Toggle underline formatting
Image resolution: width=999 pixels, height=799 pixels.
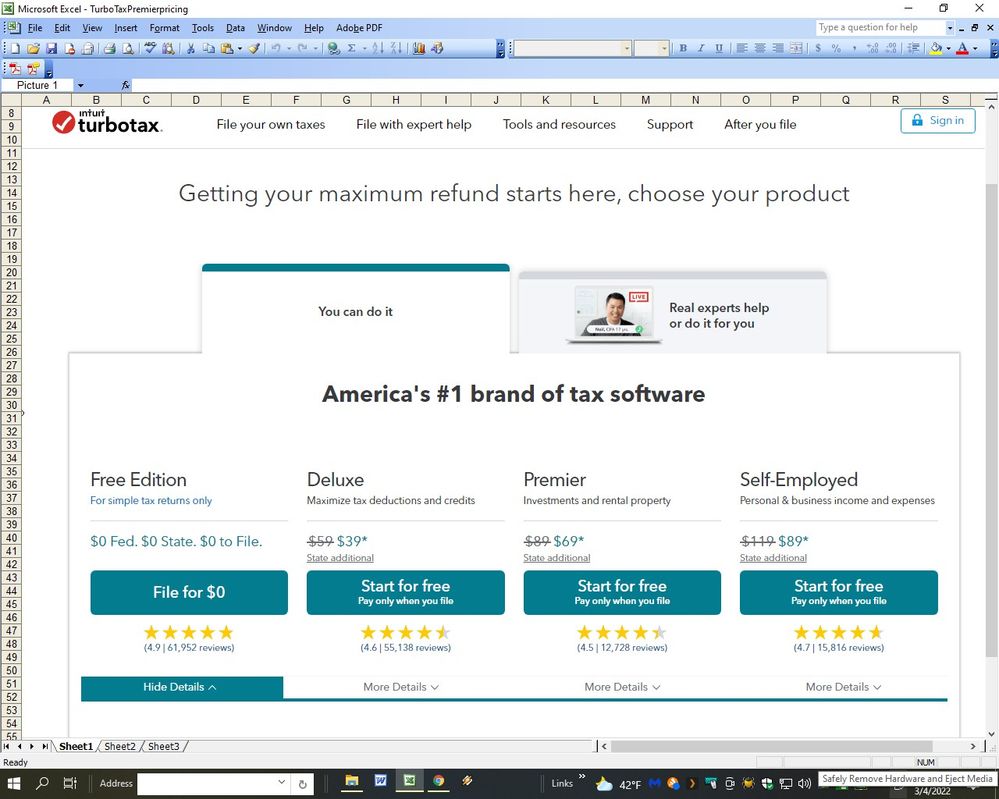pos(719,48)
